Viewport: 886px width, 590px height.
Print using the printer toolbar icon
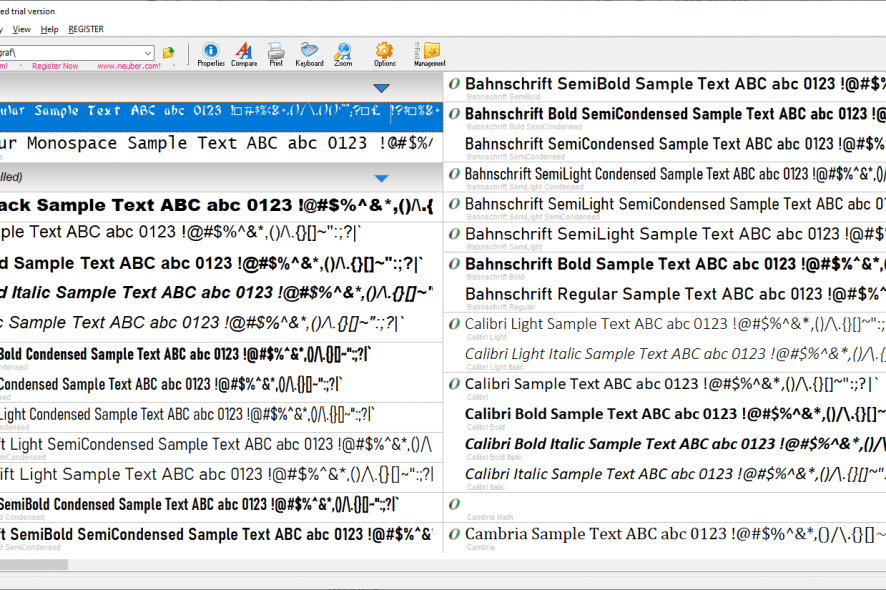[276, 55]
